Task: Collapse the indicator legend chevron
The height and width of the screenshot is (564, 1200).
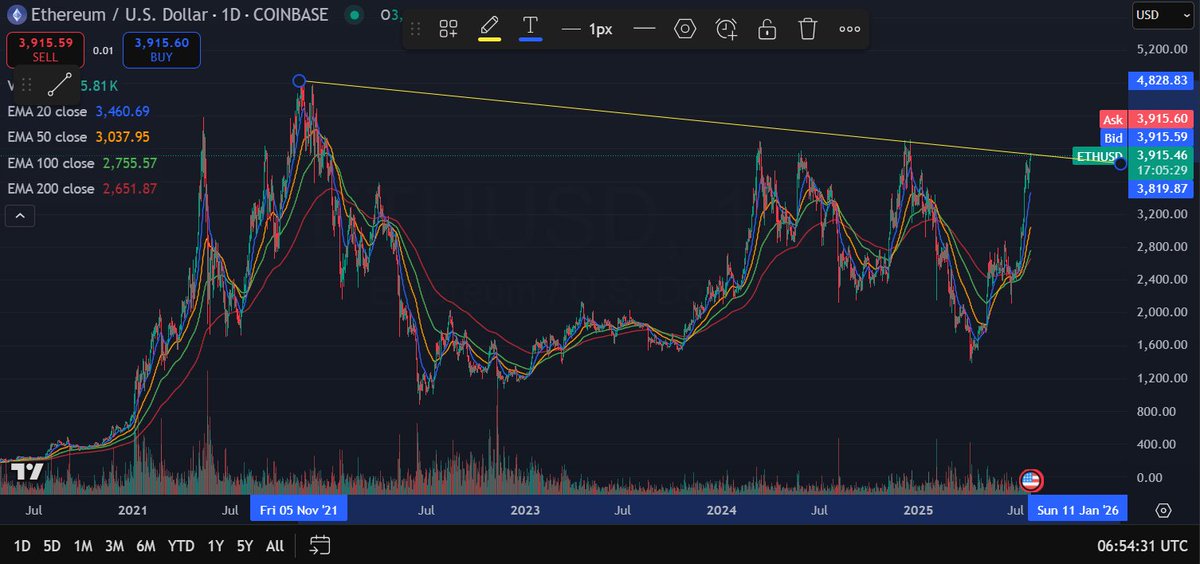Action: click(21, 215)
